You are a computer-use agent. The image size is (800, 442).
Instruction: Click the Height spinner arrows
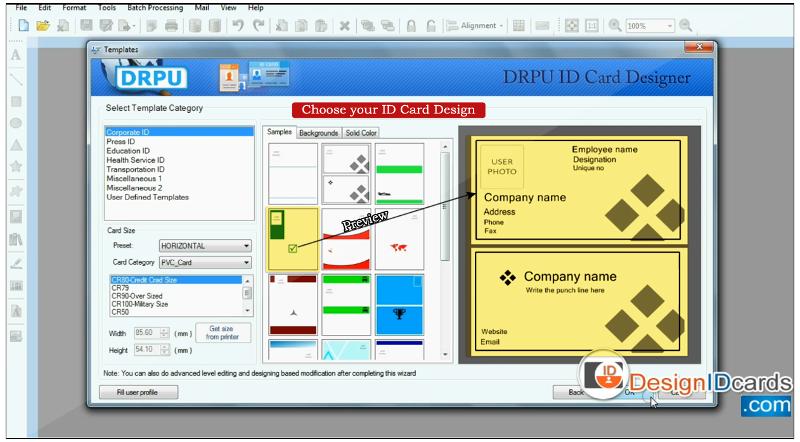coord(164,350)
